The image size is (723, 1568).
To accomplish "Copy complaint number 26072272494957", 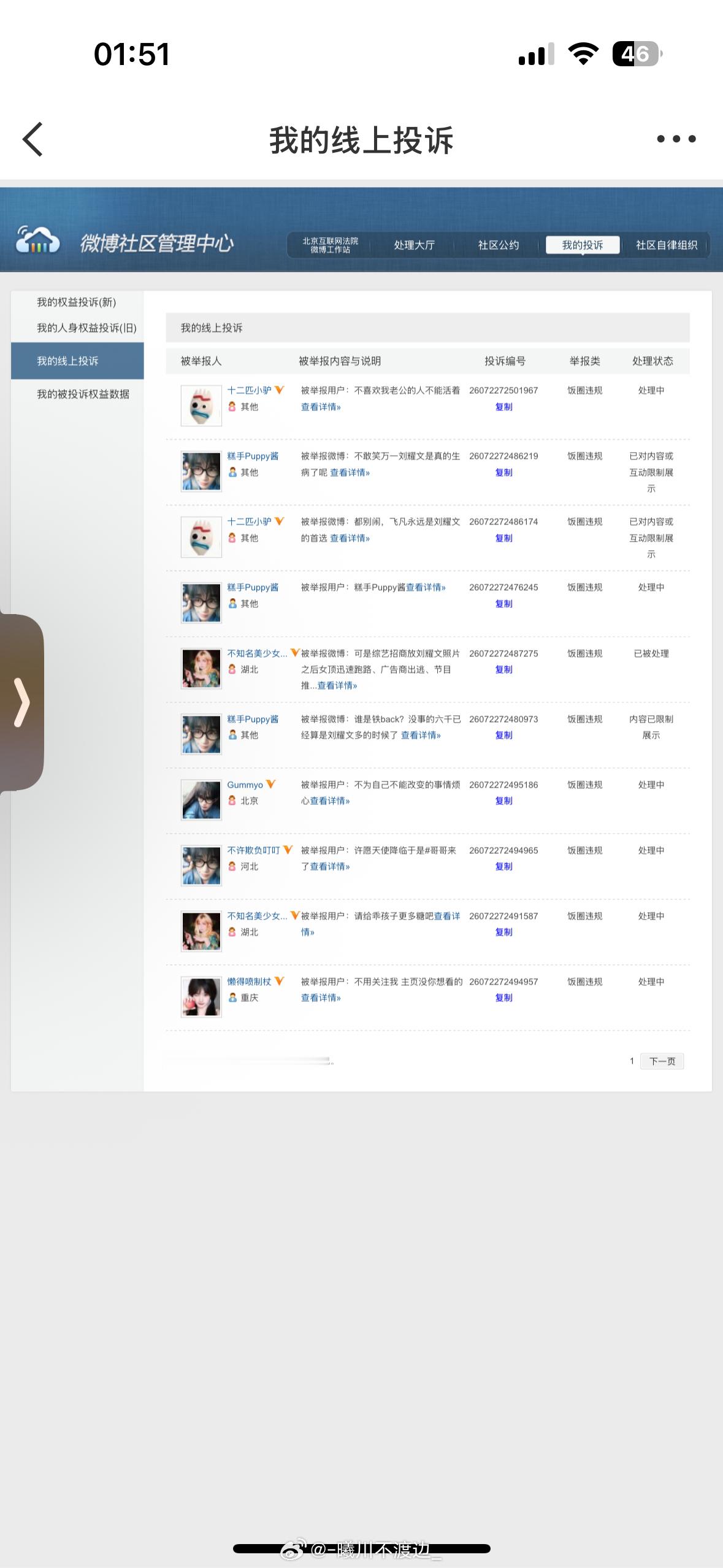I will [x=503, y=997].
